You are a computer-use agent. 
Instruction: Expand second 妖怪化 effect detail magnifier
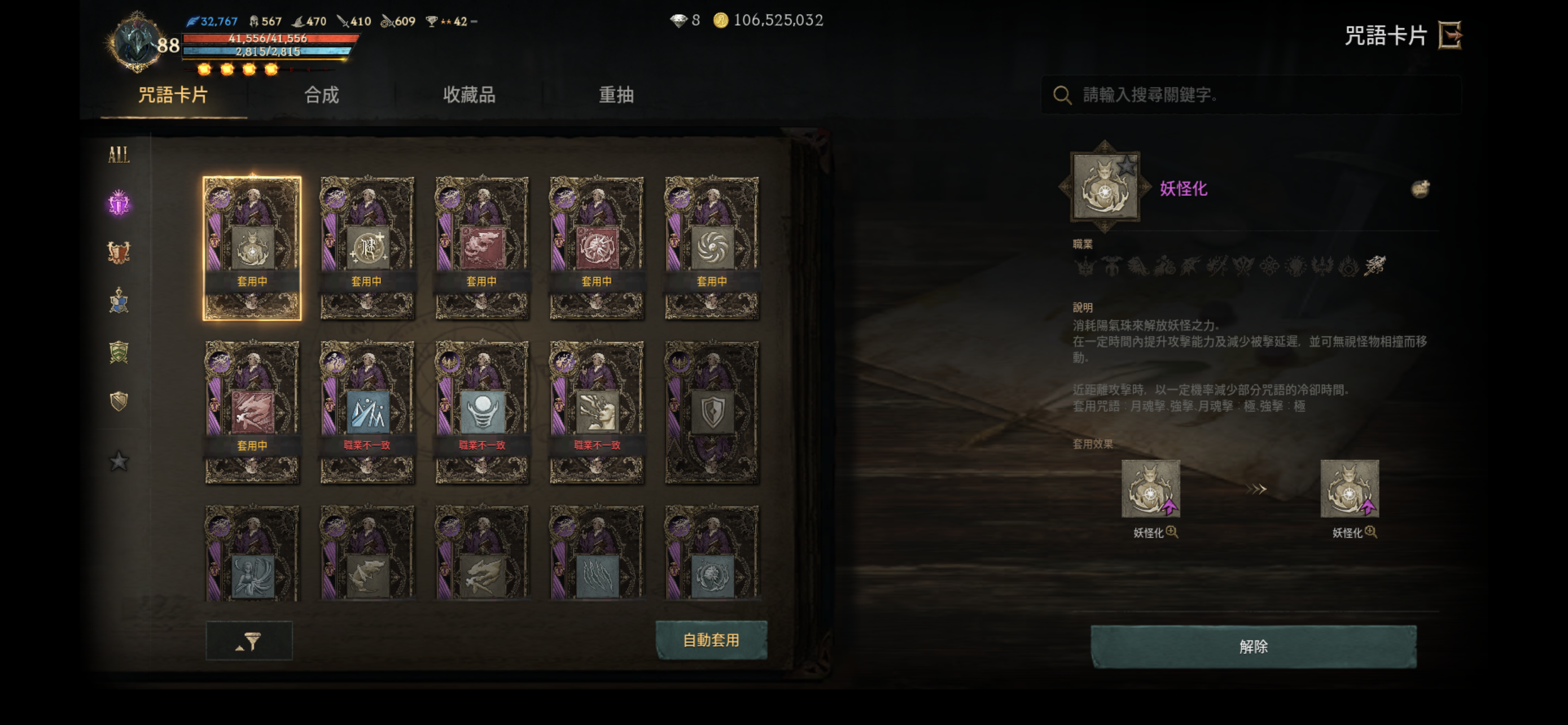(1370, 532)
